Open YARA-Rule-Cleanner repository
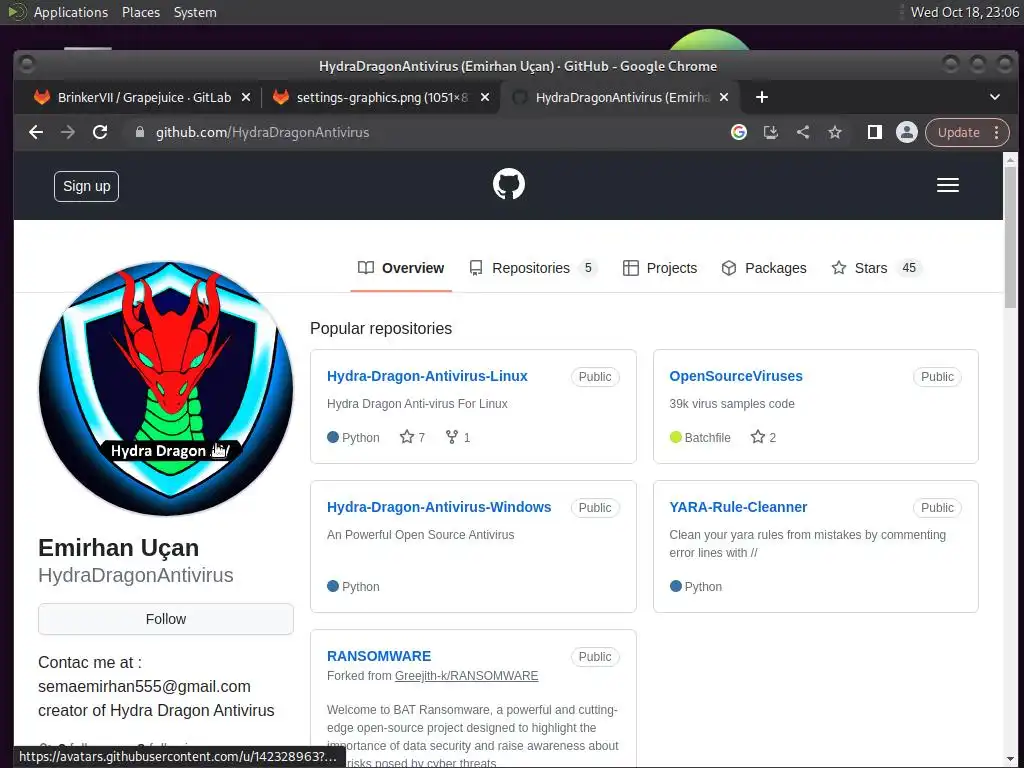Viewport: 1024px width, 768px height. (738, 507)
